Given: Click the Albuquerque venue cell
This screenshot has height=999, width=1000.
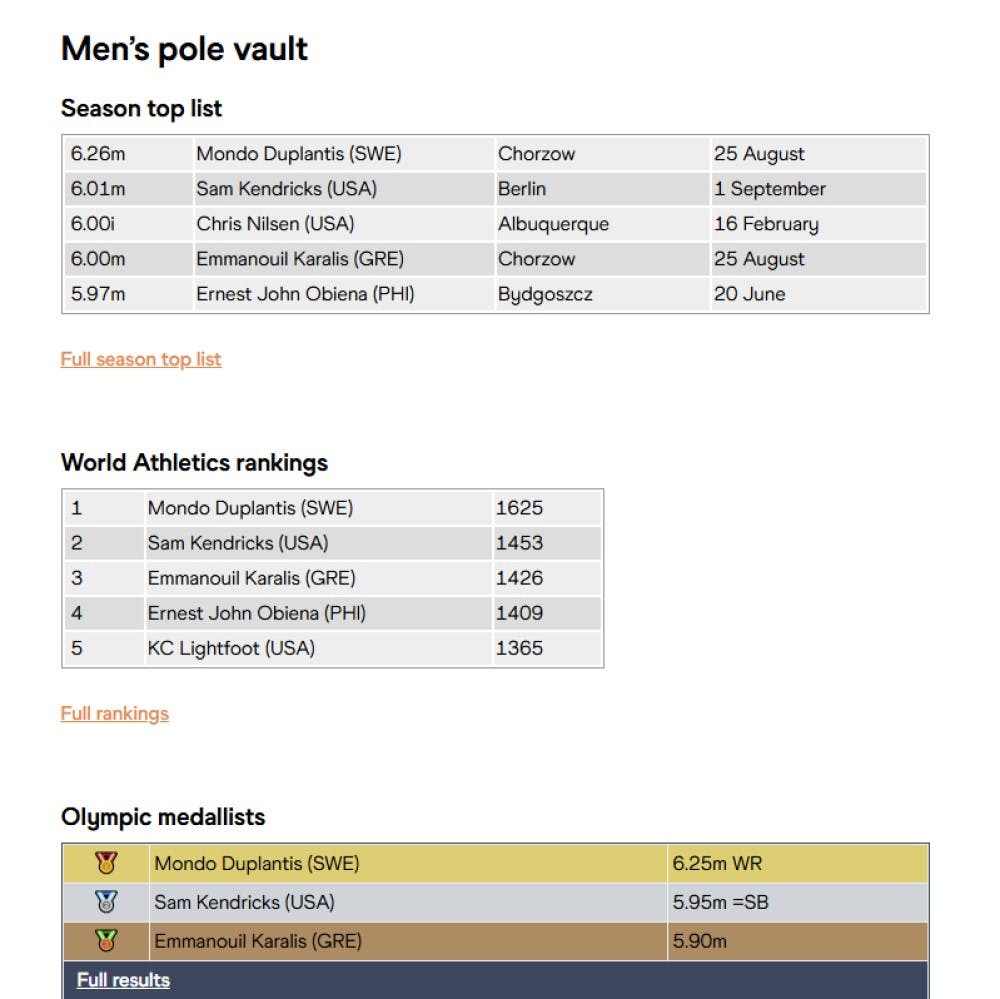Looking at the screenshot, I should [x=553, y=224].
